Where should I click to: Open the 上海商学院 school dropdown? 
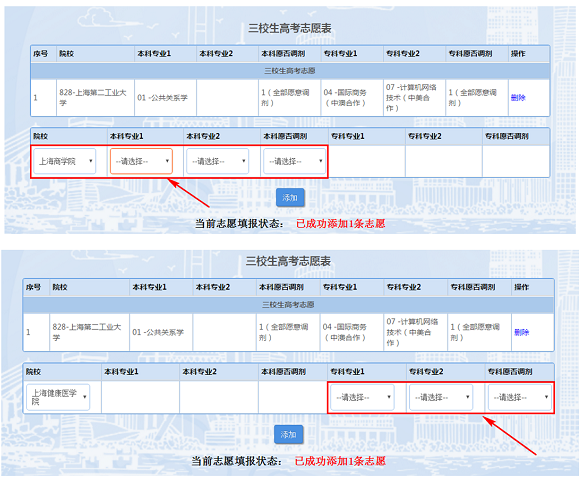click(64, 161)
